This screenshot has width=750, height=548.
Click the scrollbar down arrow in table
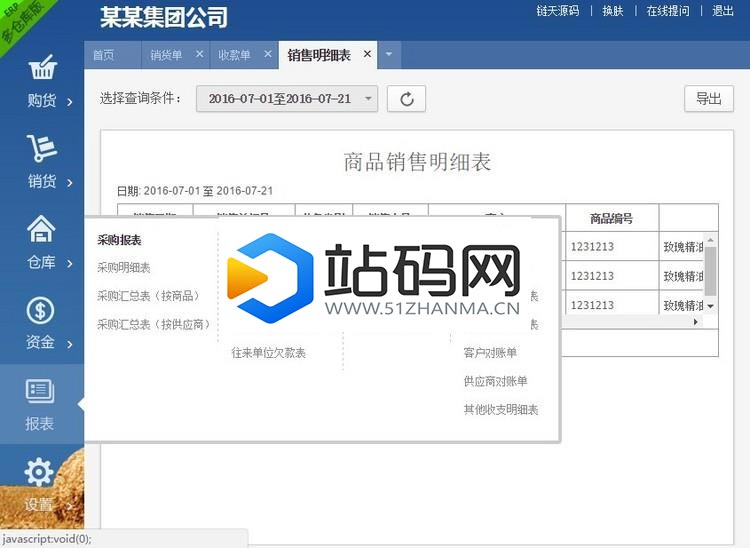710,306
